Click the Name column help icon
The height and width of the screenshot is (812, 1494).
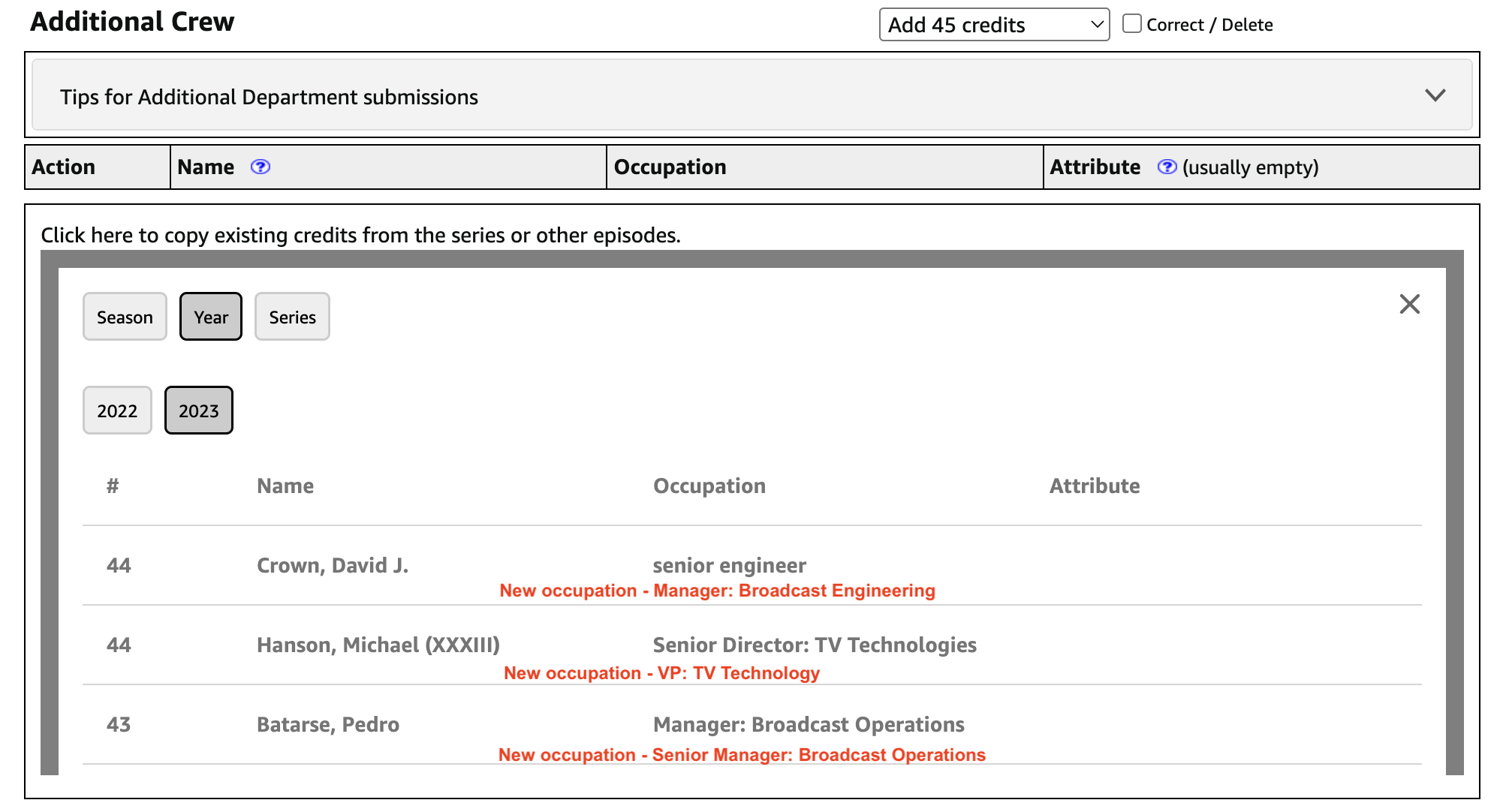pos(260,167)
